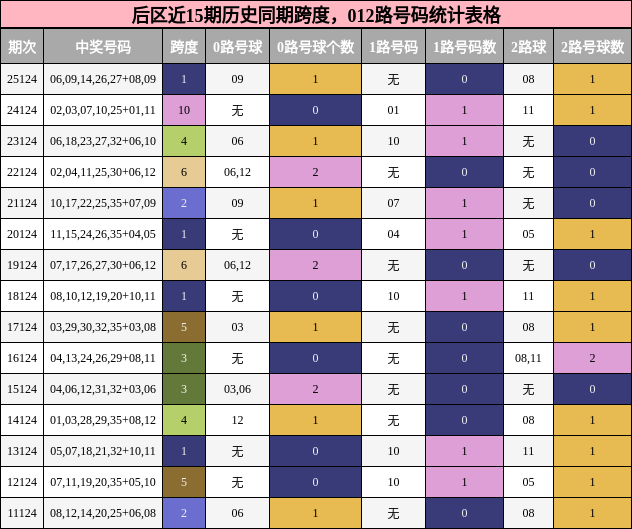
Task: Select winning numbers 07,11,19,20,35+05,10
Action: click(103, 482)
